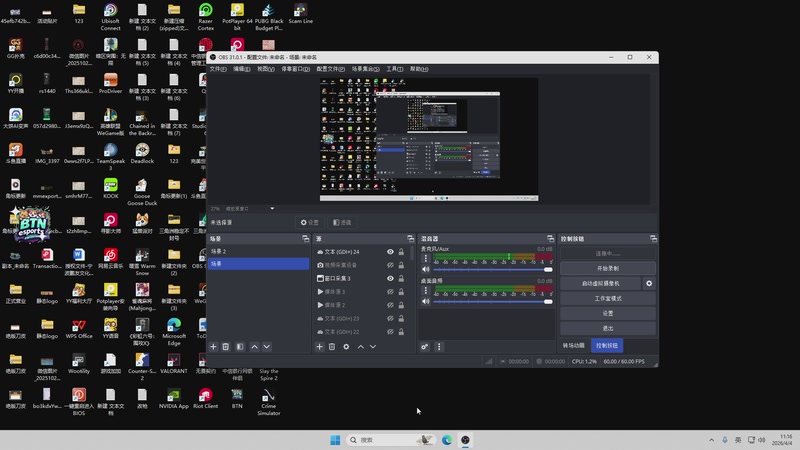Open the 视图(V) menu

point(265,69)
